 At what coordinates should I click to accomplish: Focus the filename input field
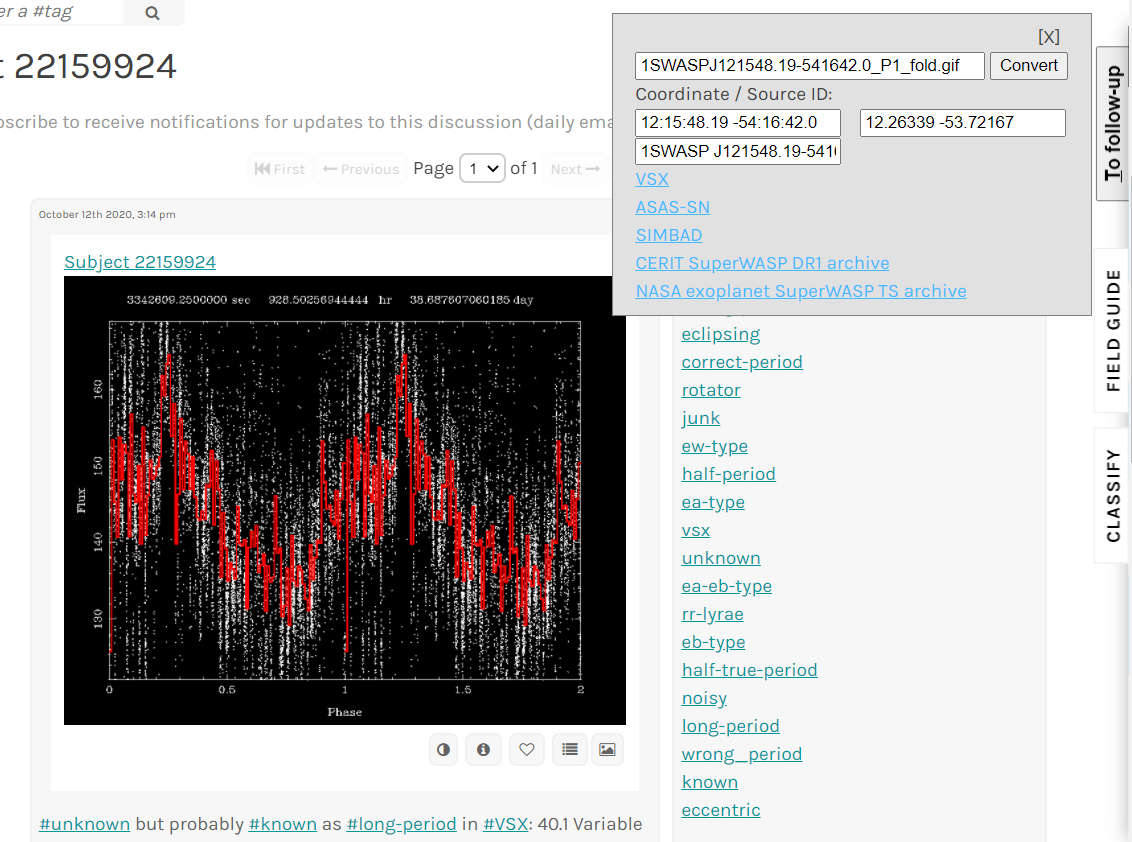(x=810, y=66)
